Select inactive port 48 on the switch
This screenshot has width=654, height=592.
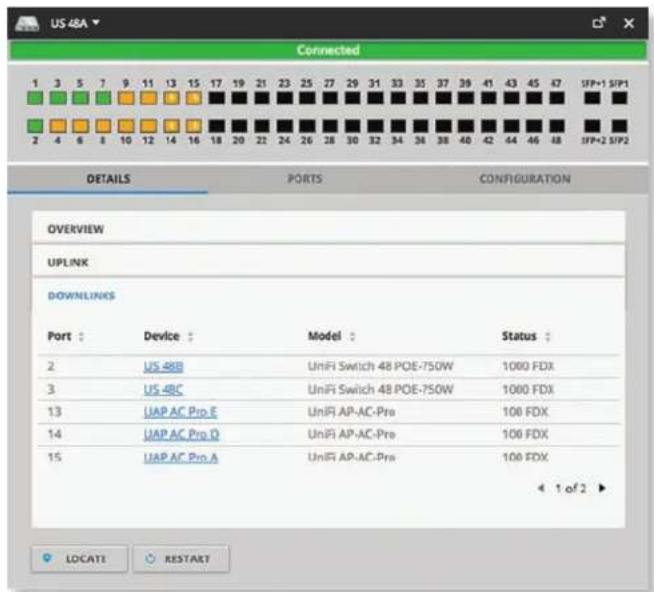(x=556, y=126)
